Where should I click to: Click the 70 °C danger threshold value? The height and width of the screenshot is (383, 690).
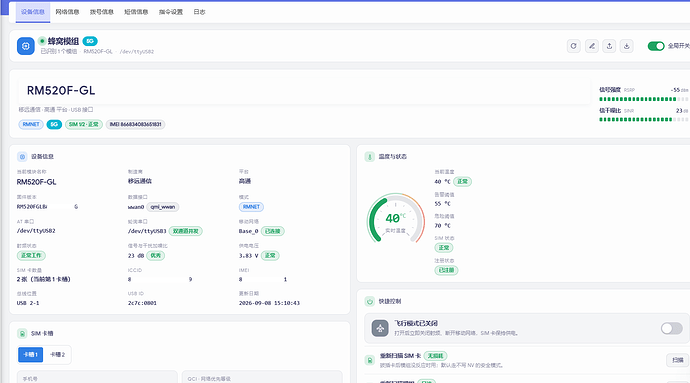tap(443, 225)
